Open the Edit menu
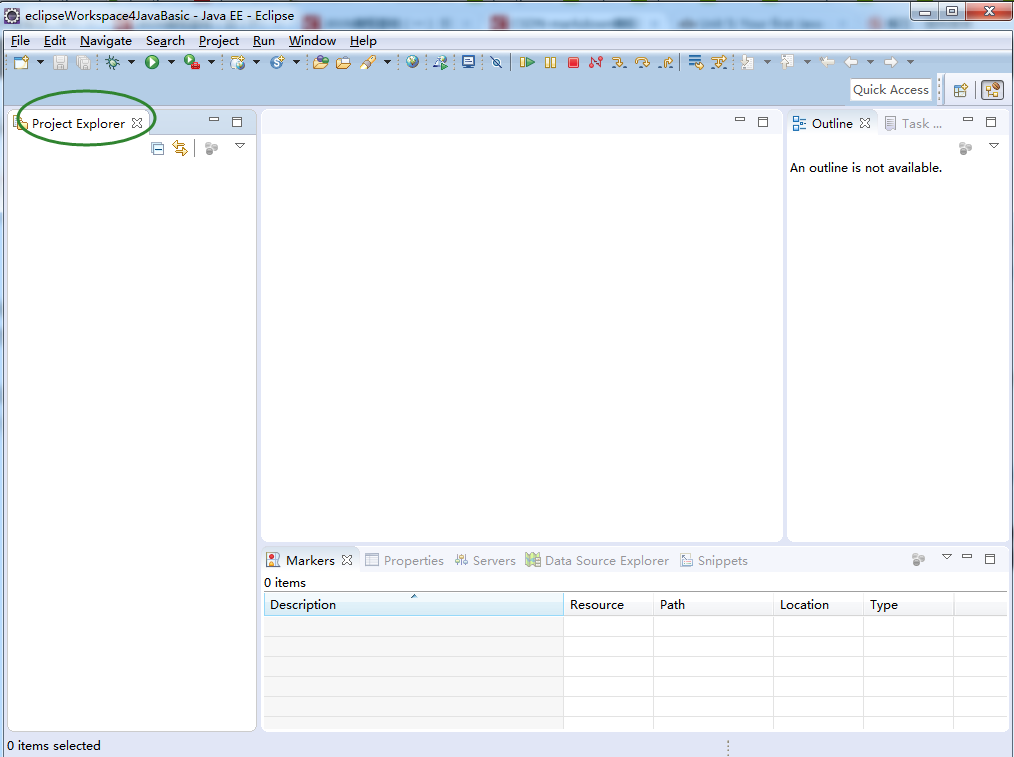1014x757 pixels. 55,41
